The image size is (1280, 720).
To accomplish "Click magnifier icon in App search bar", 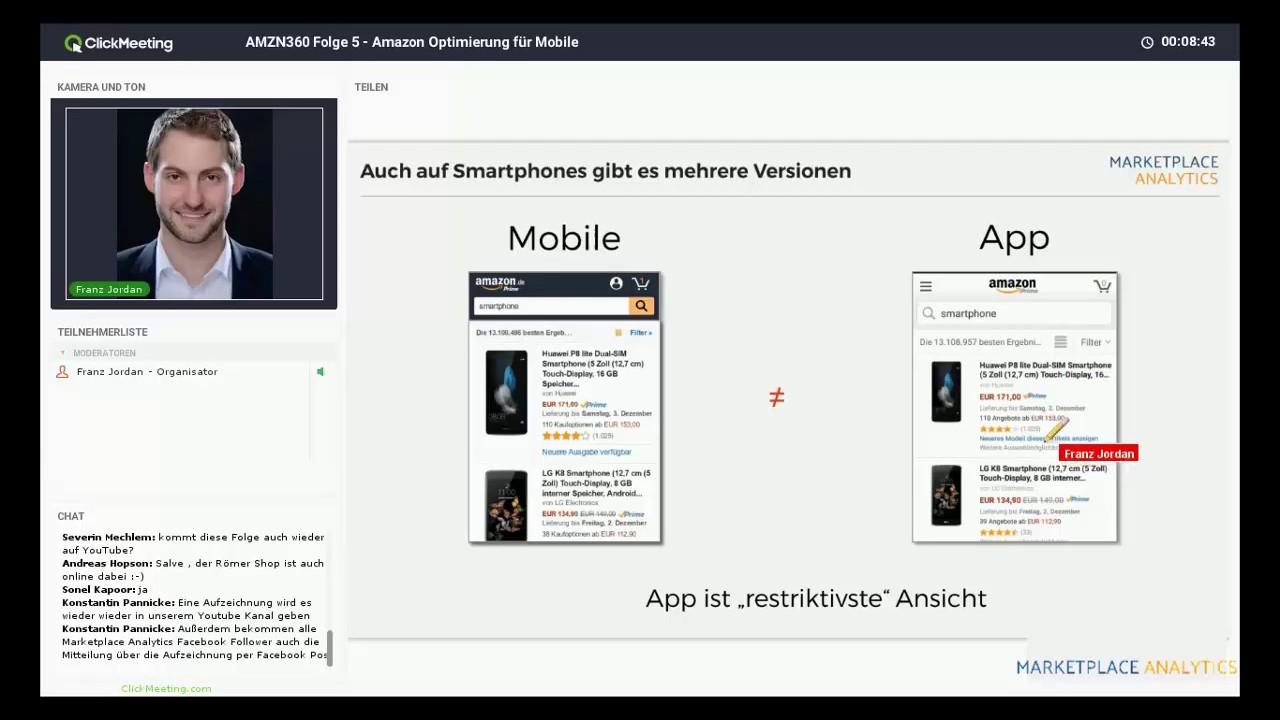I will [x=929, y=314].
